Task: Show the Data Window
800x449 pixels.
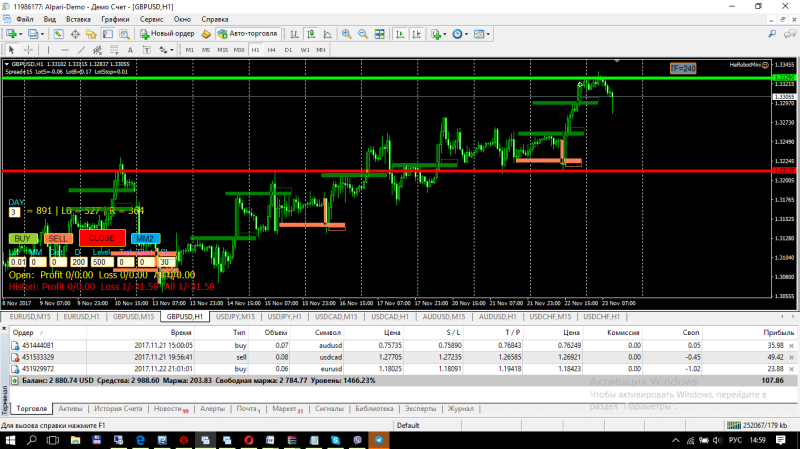Action: click(75, 34)
